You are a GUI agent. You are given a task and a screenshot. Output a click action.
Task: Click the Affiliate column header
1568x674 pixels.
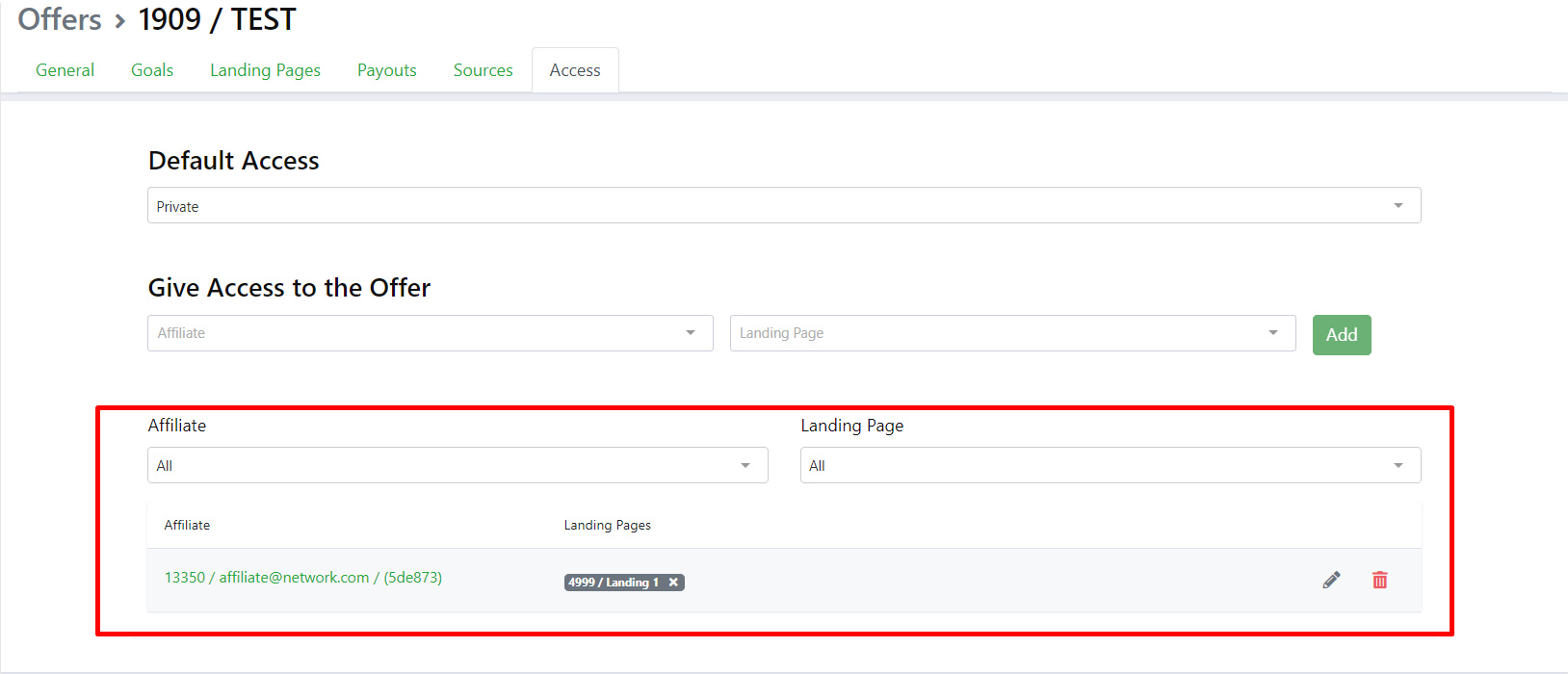187,525
